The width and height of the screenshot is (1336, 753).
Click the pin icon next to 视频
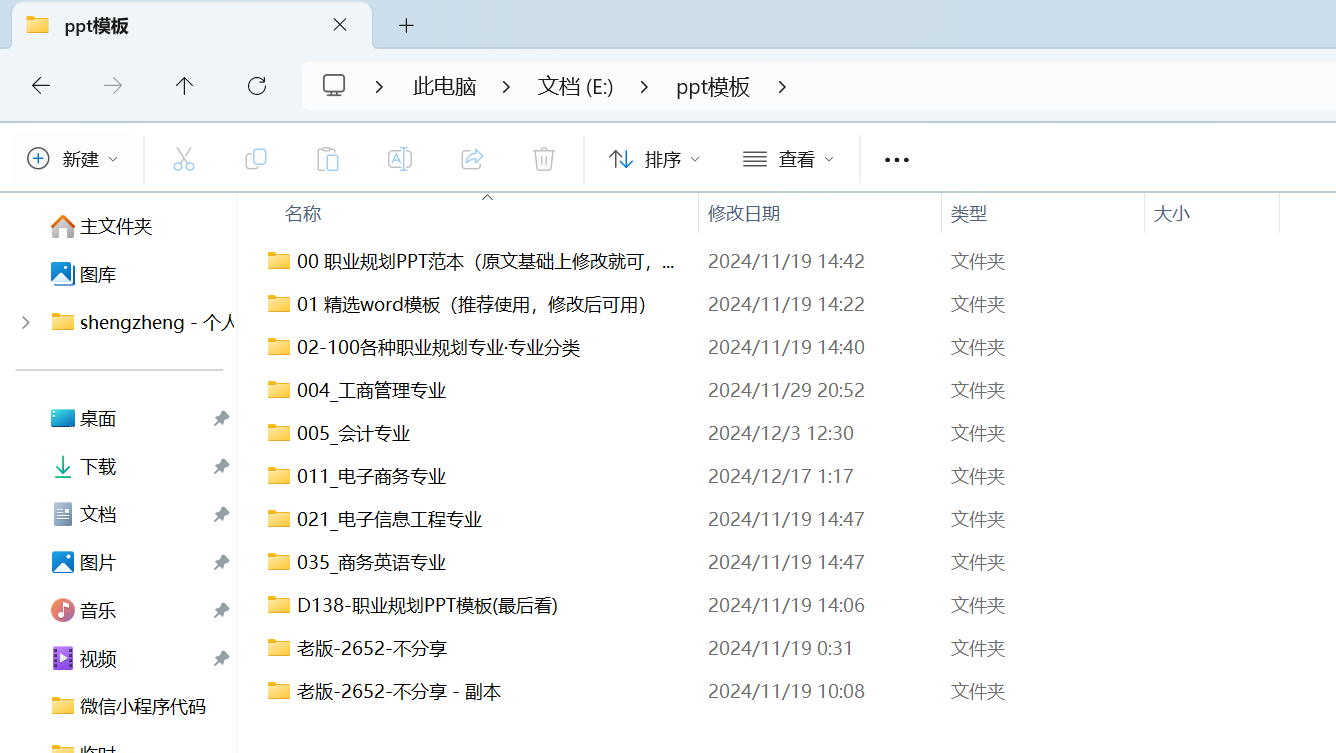click(221, 659)
